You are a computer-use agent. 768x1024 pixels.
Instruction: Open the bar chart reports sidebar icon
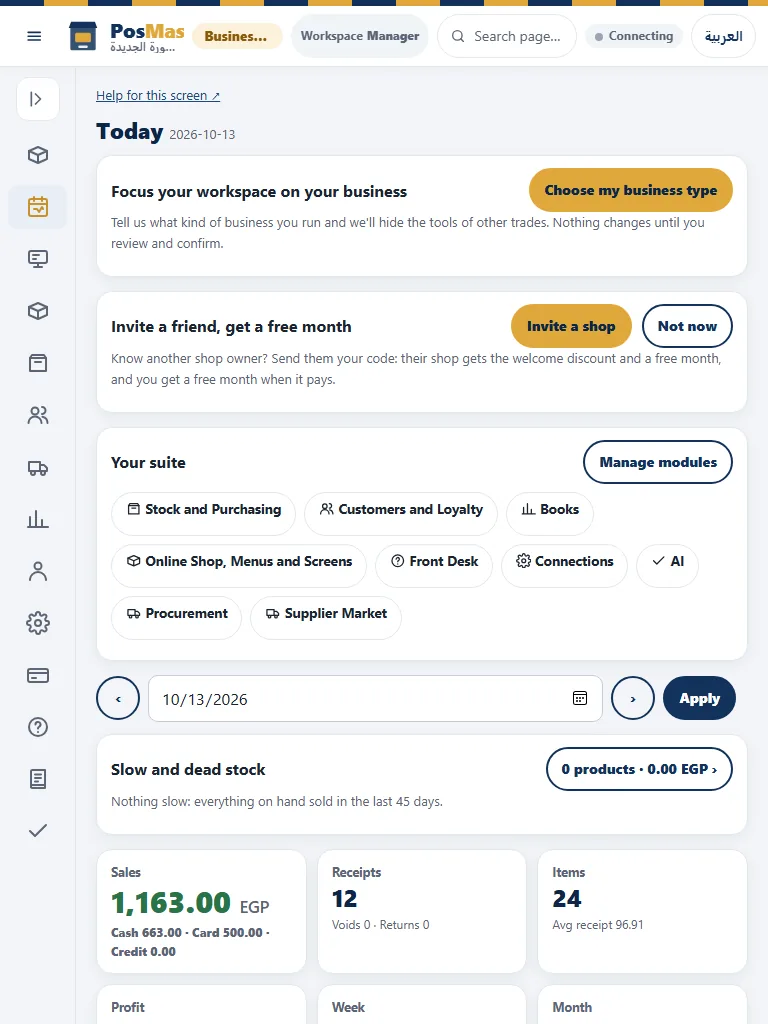click(38, 520)
